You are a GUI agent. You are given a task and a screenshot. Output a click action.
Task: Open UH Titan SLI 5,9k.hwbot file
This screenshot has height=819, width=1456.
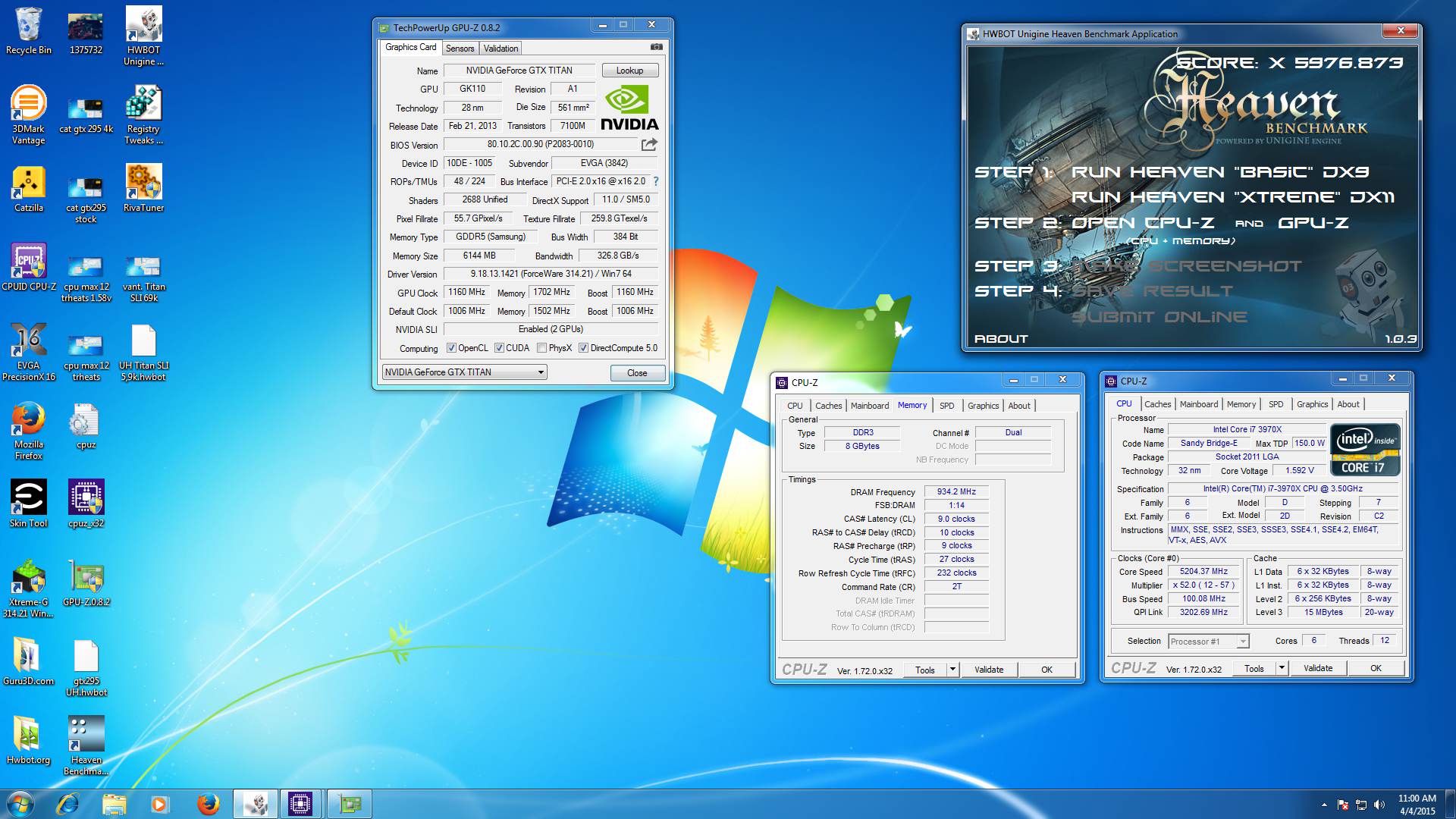pos(143,352)
